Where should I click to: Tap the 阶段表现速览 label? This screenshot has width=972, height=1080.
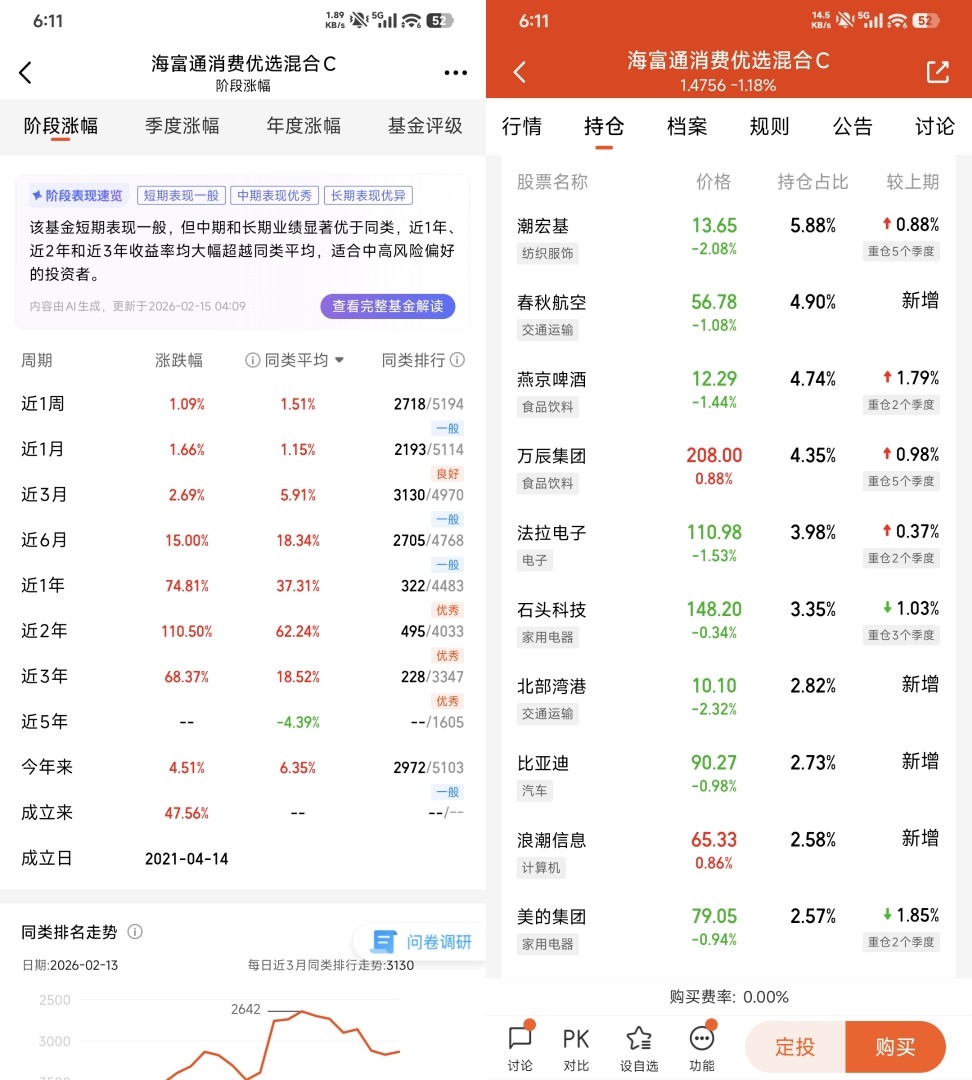(x=78, y=196)
